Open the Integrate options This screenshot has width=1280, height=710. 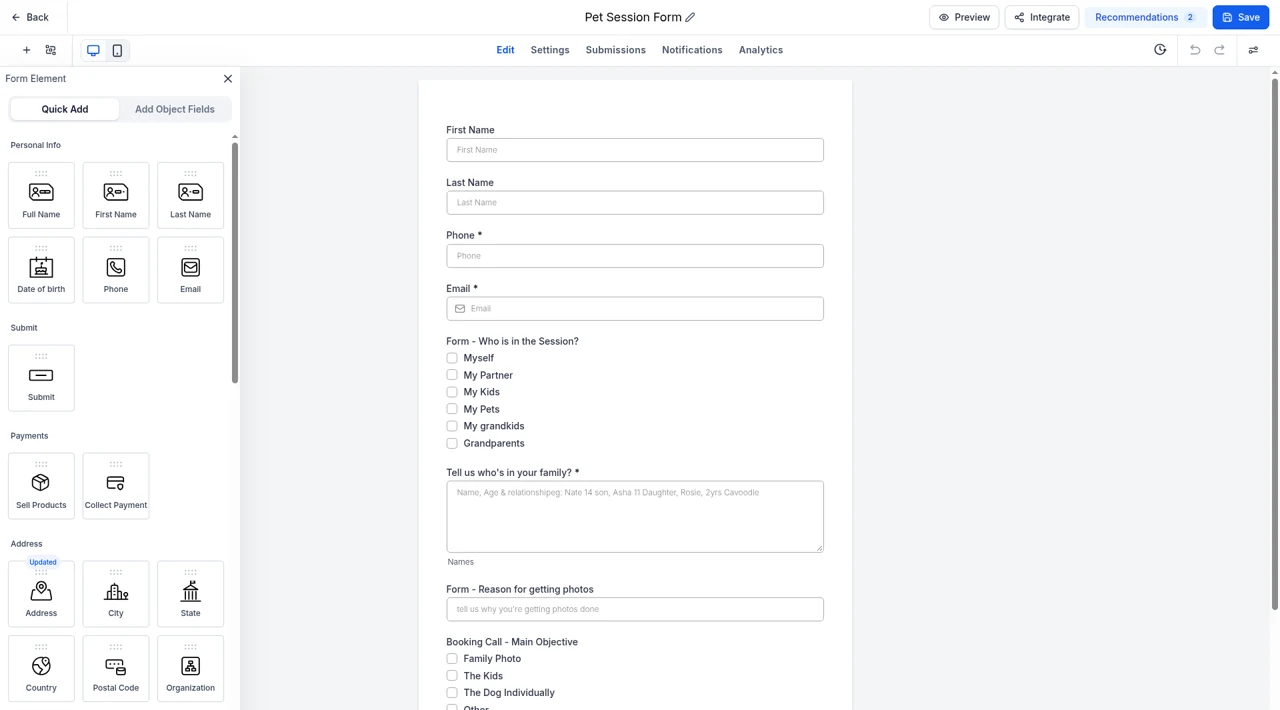1041,17
